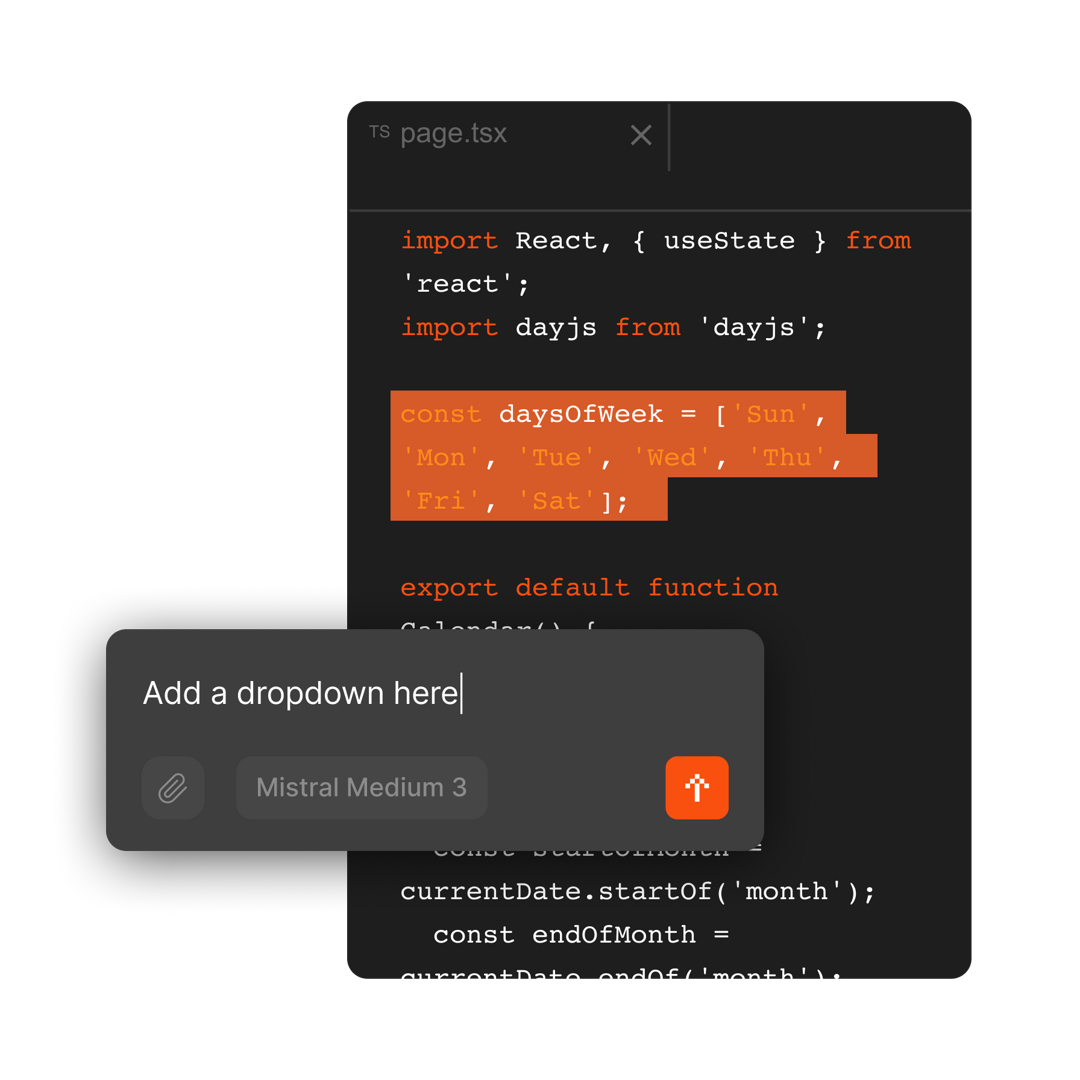
Task: Click the React identifier in first import
Action: click(555, 241)
